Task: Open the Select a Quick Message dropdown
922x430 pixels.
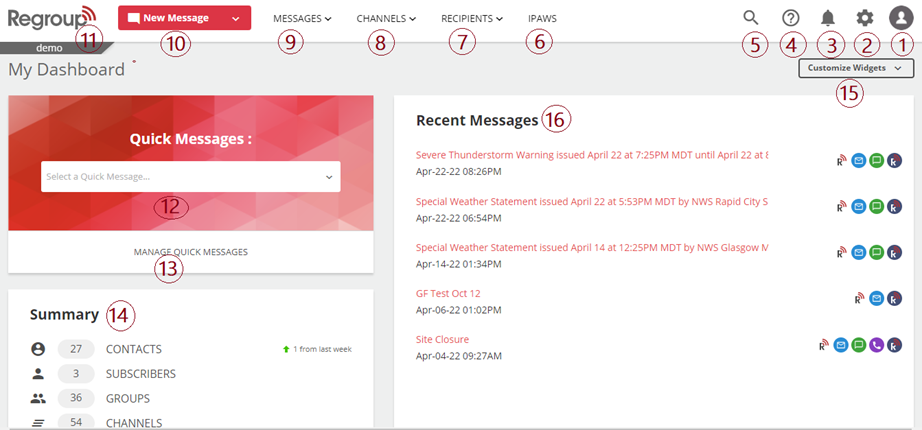Action: [x=190, y=177]
